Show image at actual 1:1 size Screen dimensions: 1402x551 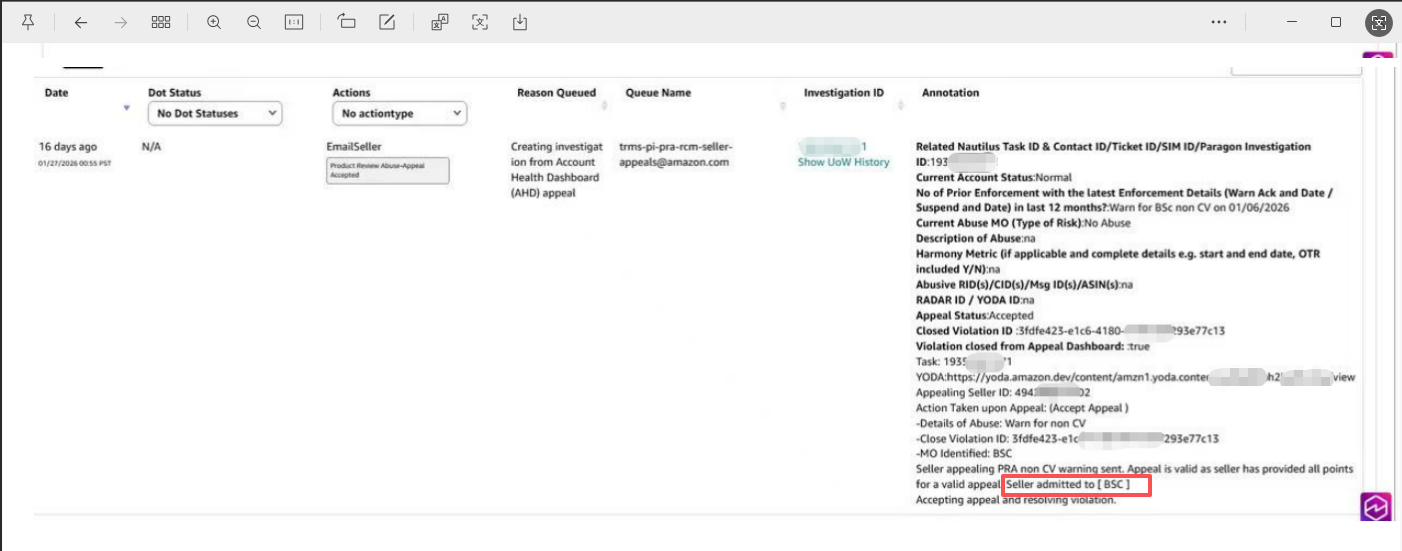click(294, 22)
